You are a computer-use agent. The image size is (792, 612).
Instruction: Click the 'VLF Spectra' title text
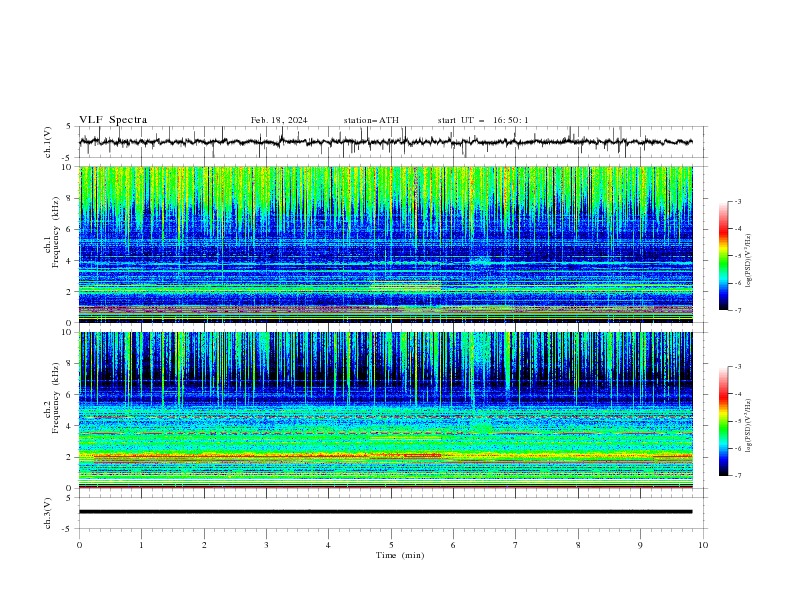tap(113, 120)
